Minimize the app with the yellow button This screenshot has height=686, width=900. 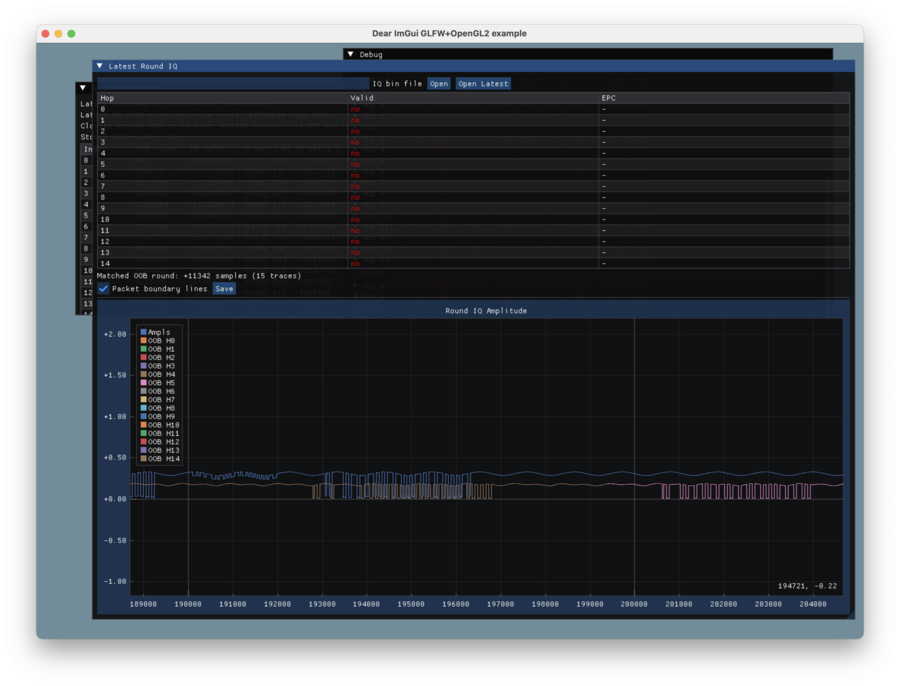[x=58, y=34]
